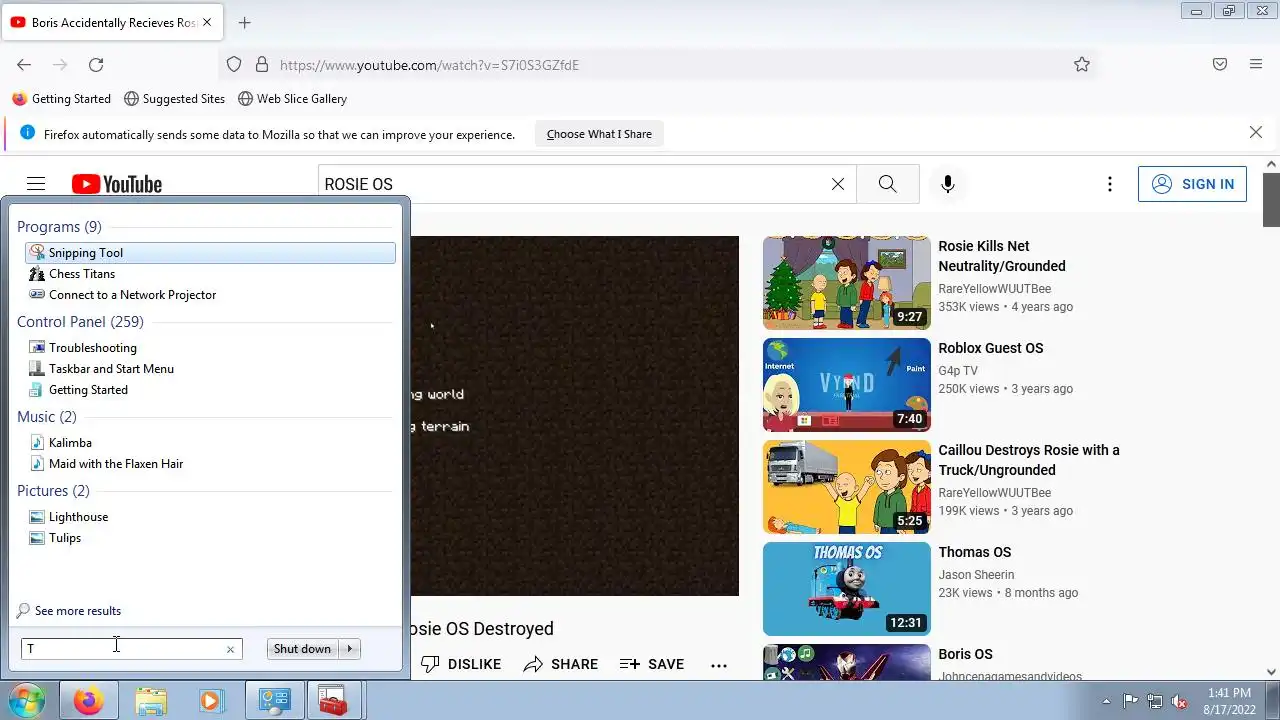The height and width of the screenshot is (720, 1280).
Task: Open Windows Explorer from taskbar
Action: 150,701
